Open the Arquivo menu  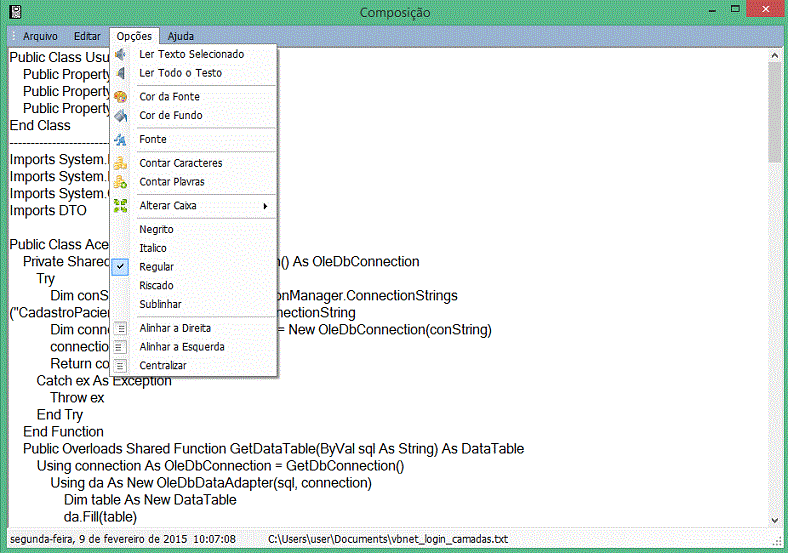(40, 36)
